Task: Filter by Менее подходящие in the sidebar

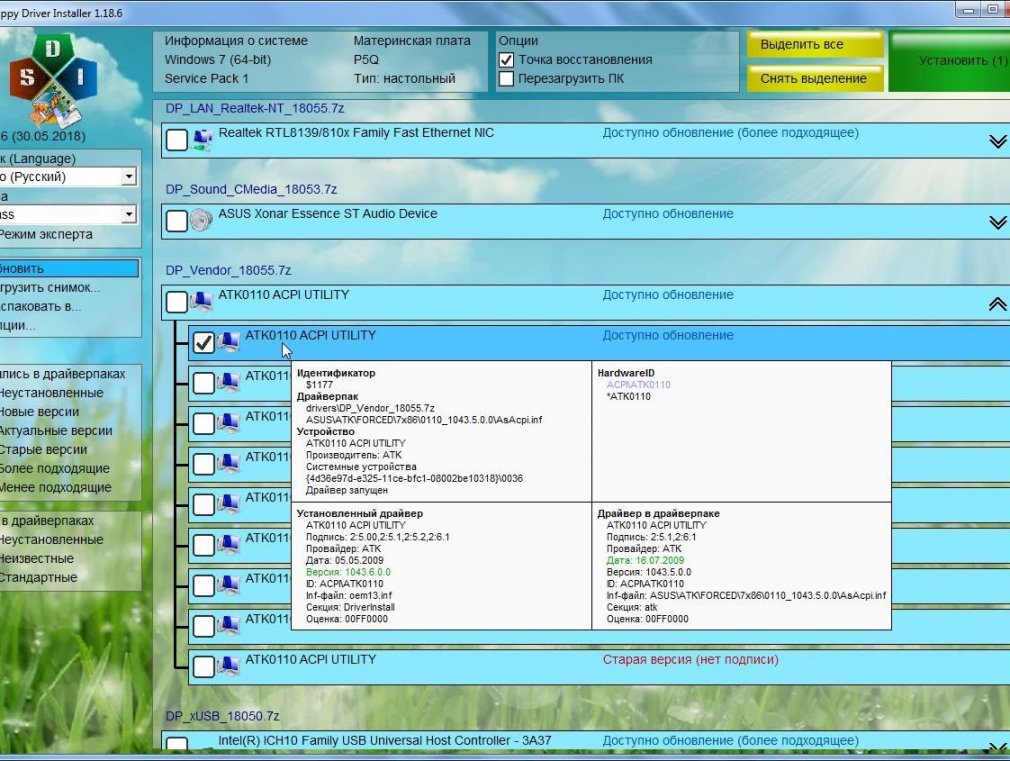Action: pos(55,487)
